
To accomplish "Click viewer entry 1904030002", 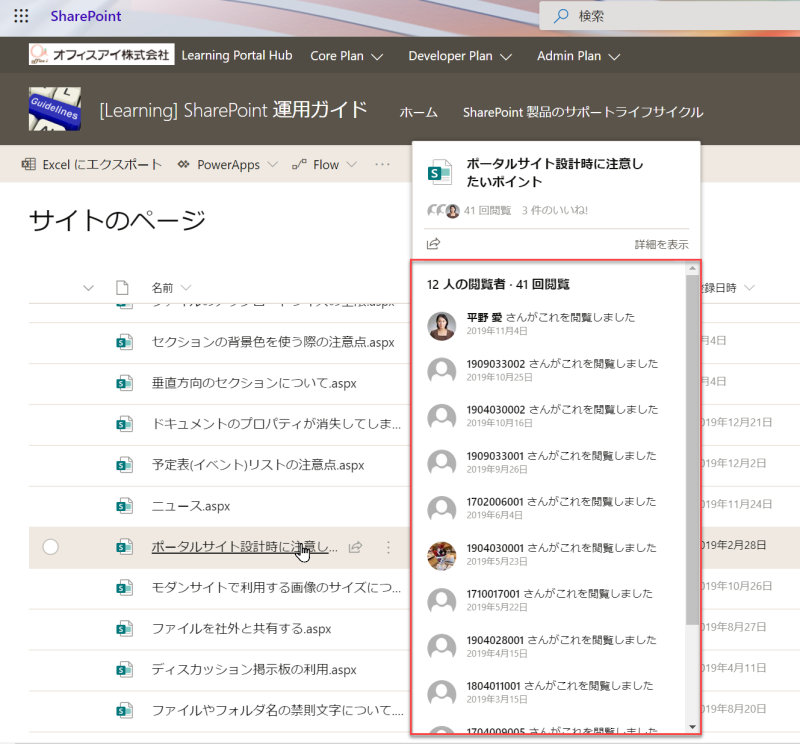I will 548,416.
